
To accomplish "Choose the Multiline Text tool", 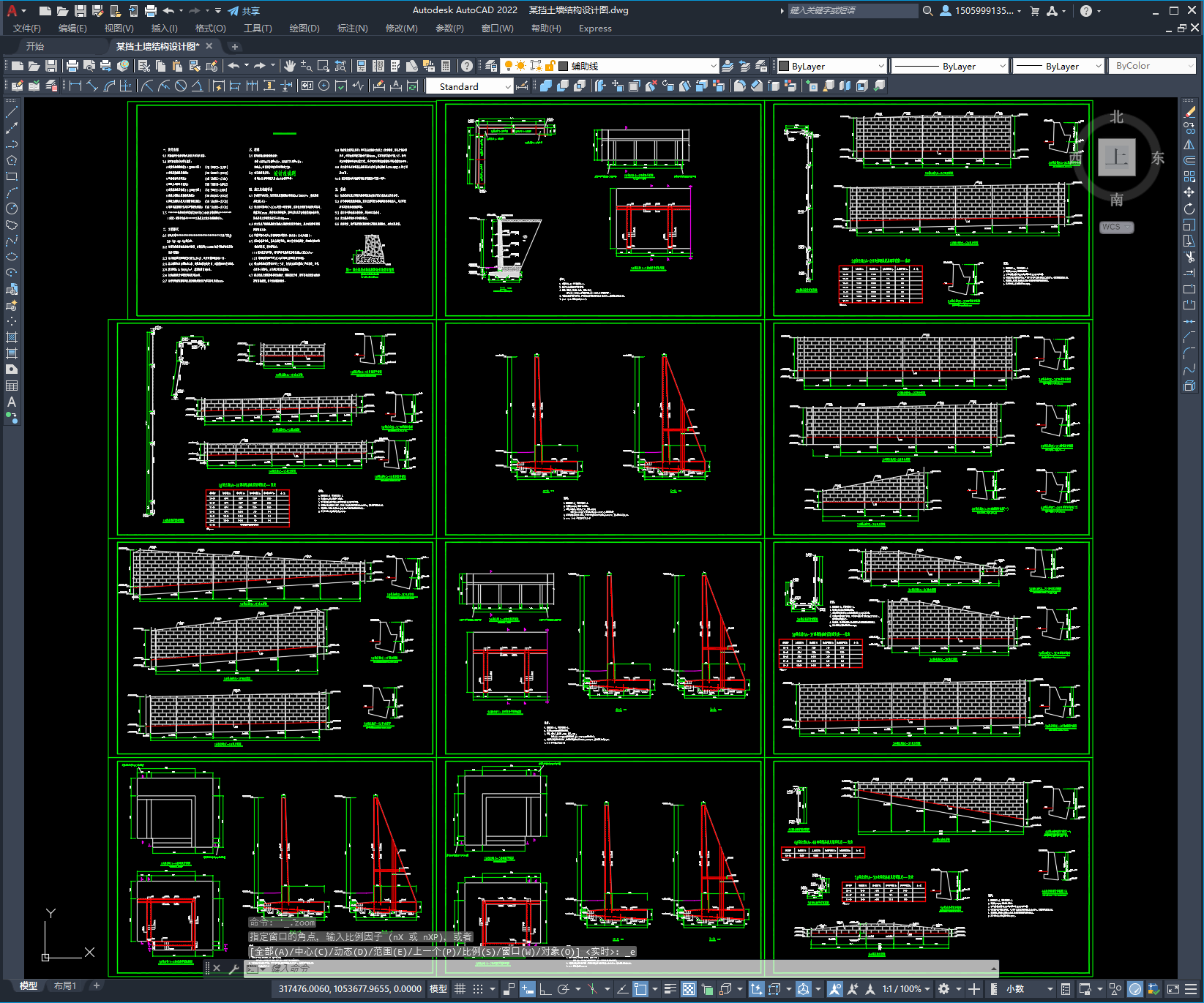I will point(12,402).
